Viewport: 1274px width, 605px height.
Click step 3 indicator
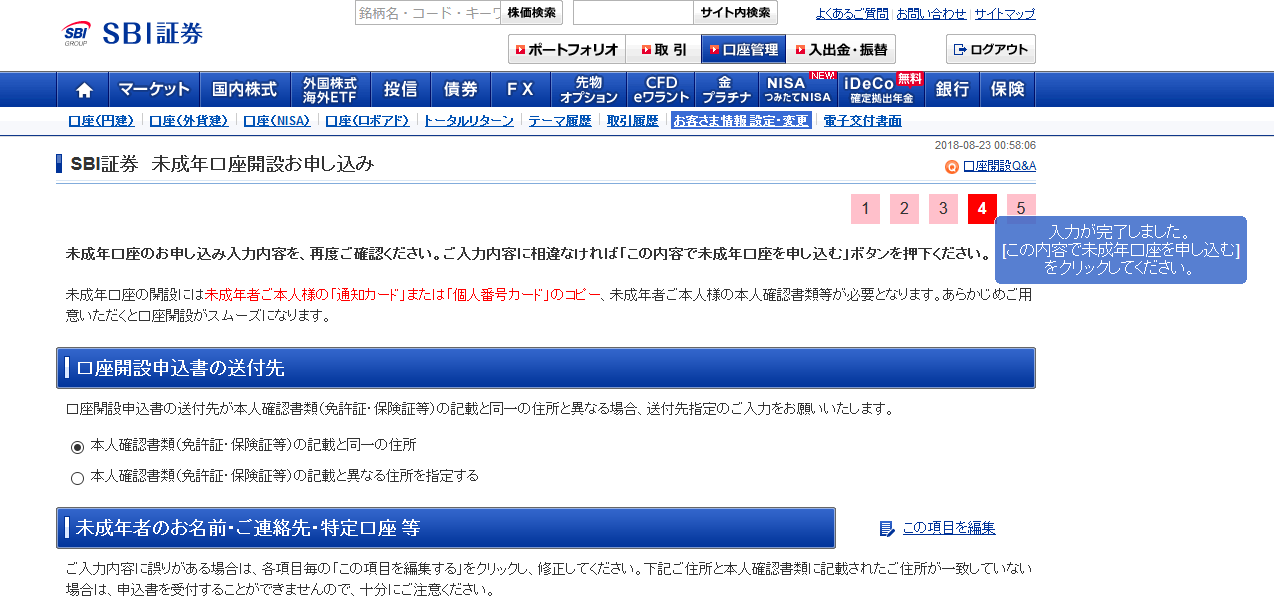pyautogui.click(x=943, y=209)
